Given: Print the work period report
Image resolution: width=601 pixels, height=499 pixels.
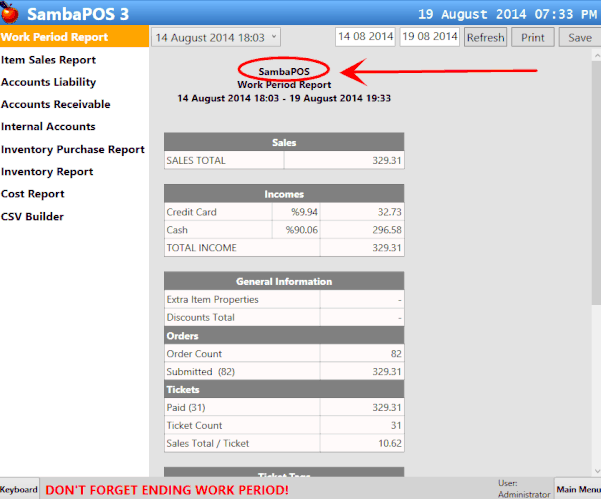Looking at the screenshot, I should (533, 37).
